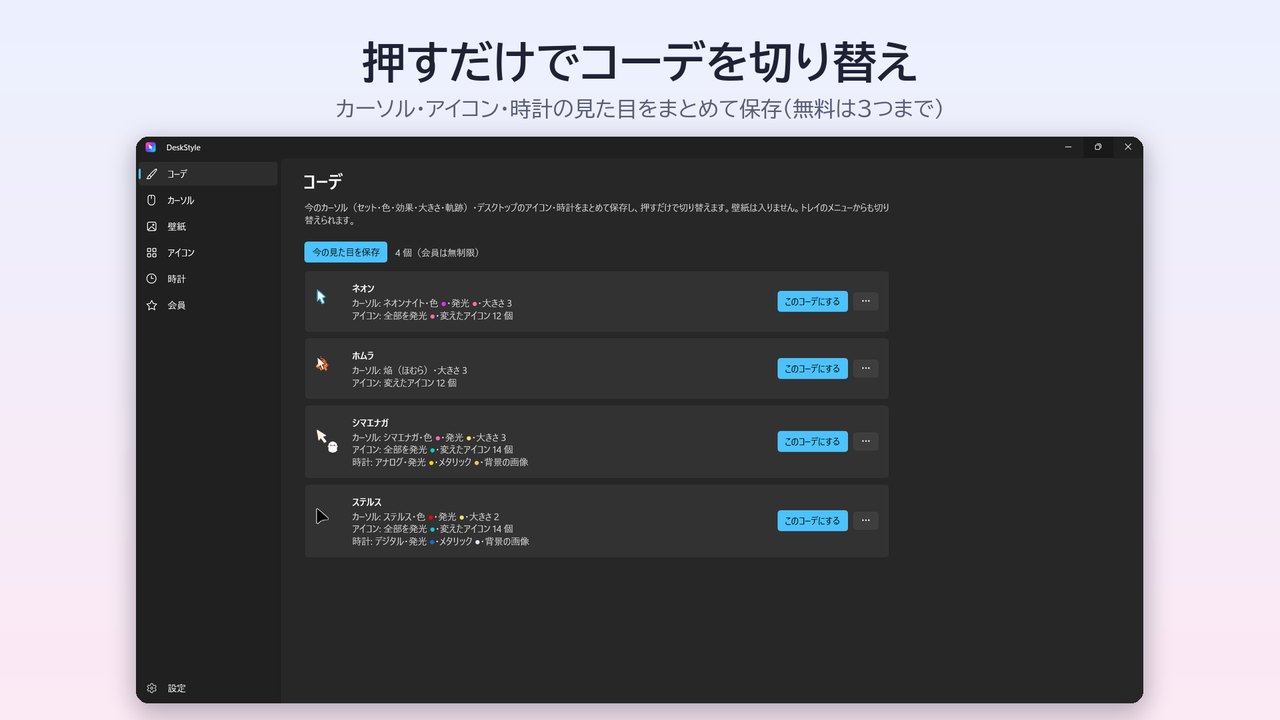
Task: Apply the ホムラ outfit with このコーデにする
Action: [x=812, y=368]
